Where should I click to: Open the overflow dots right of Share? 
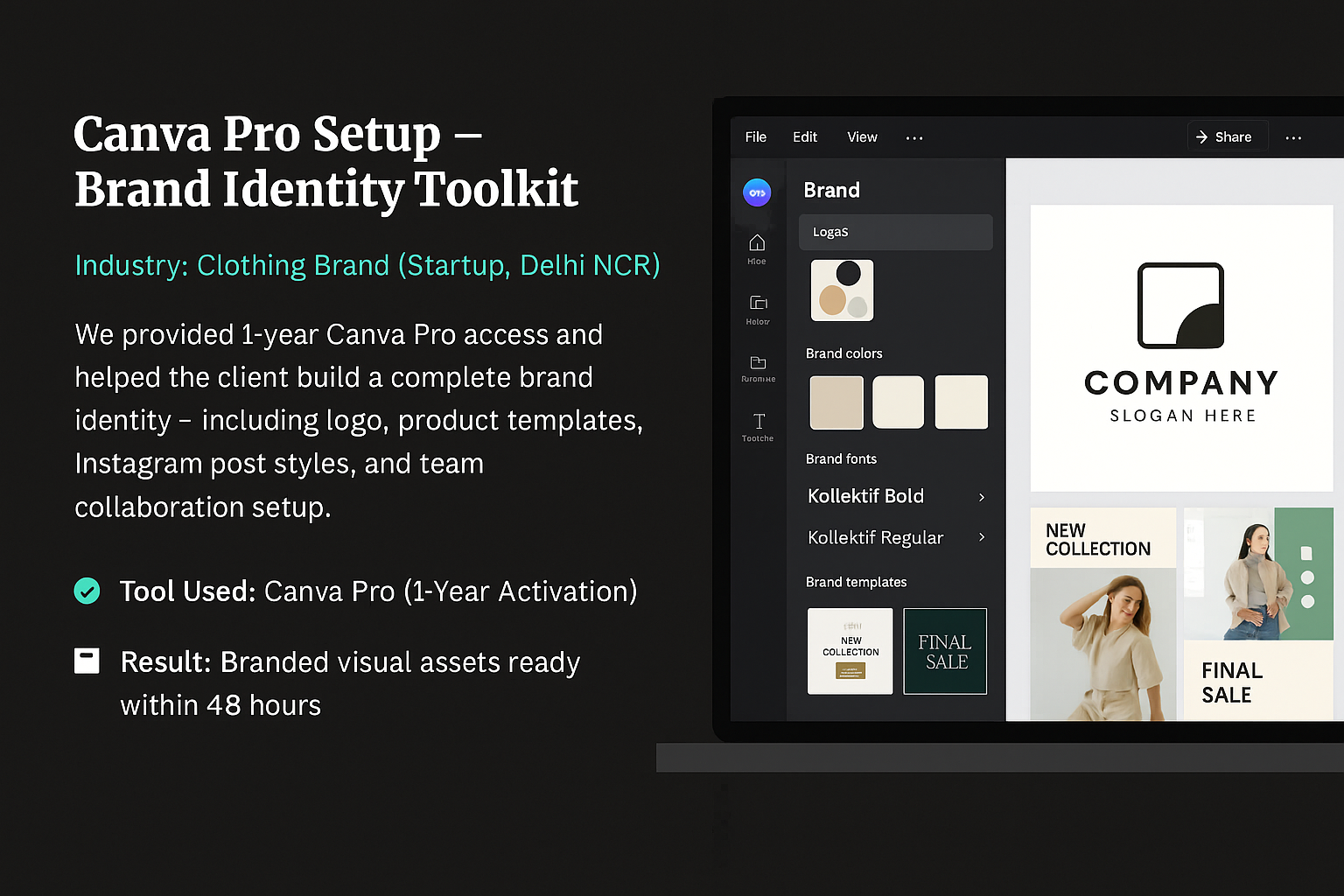(1293, 138)
